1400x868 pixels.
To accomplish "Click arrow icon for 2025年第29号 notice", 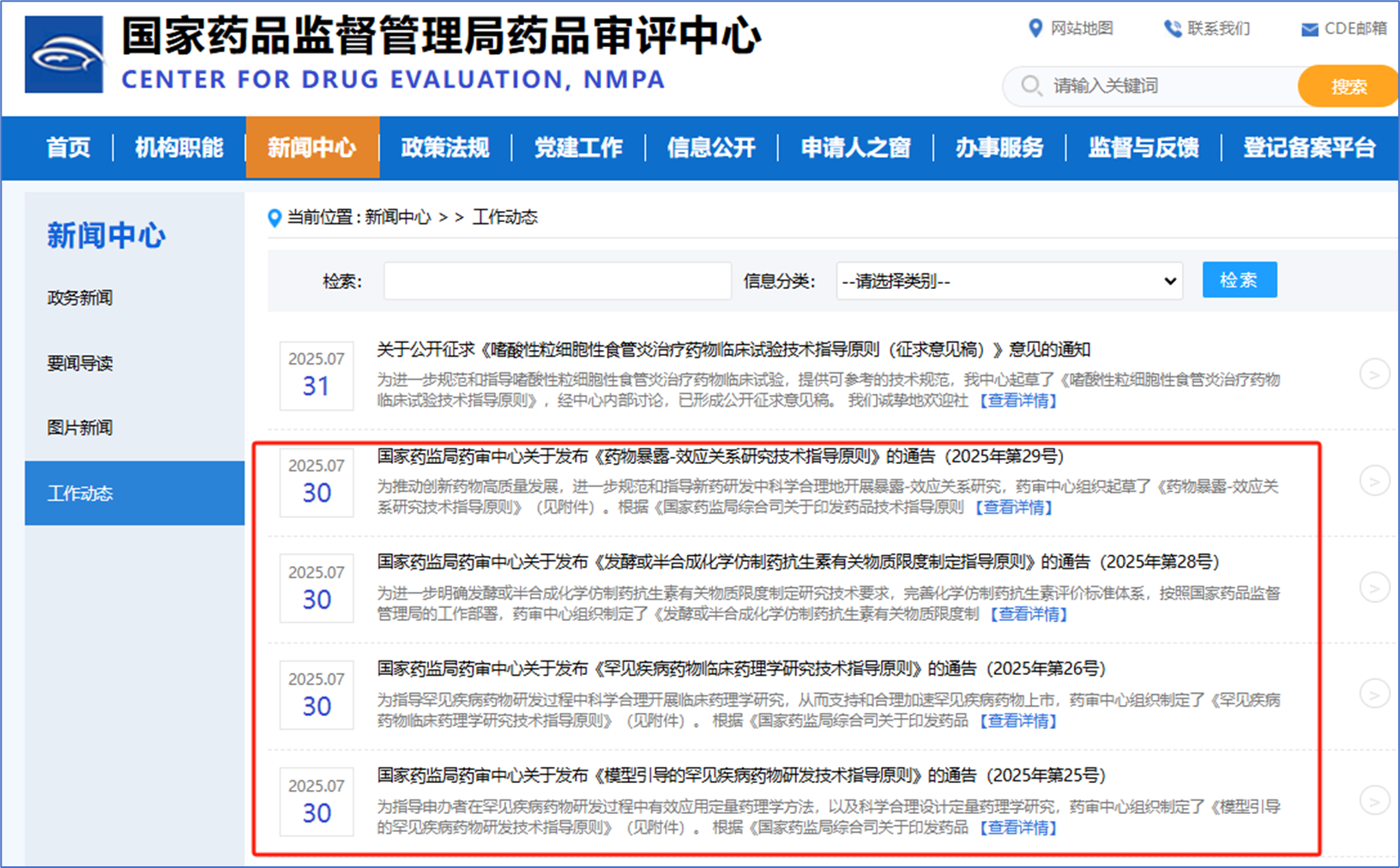I will (x=1374, y=481).
